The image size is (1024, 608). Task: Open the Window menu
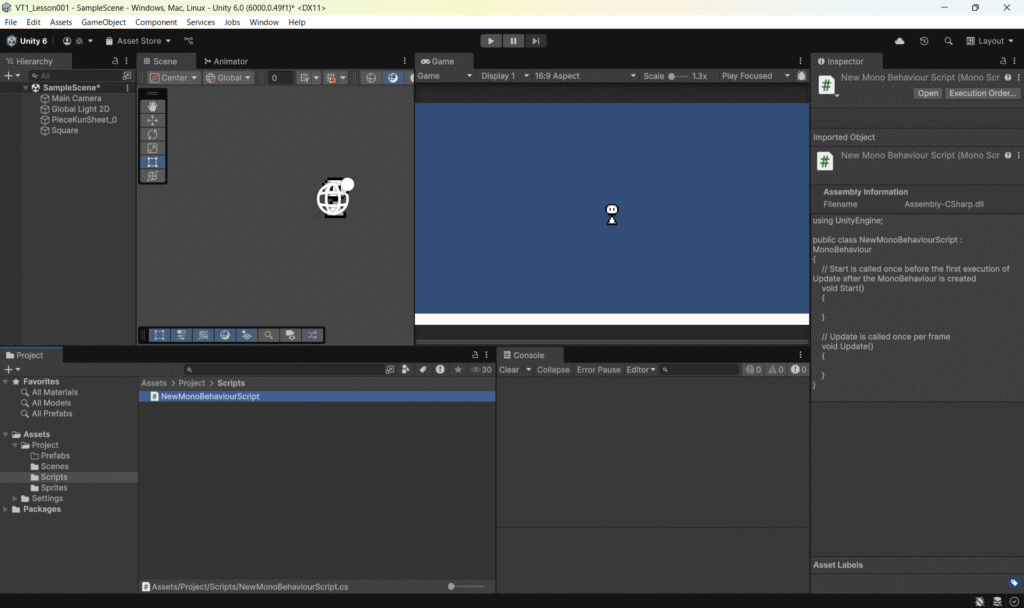pos(264,22)
